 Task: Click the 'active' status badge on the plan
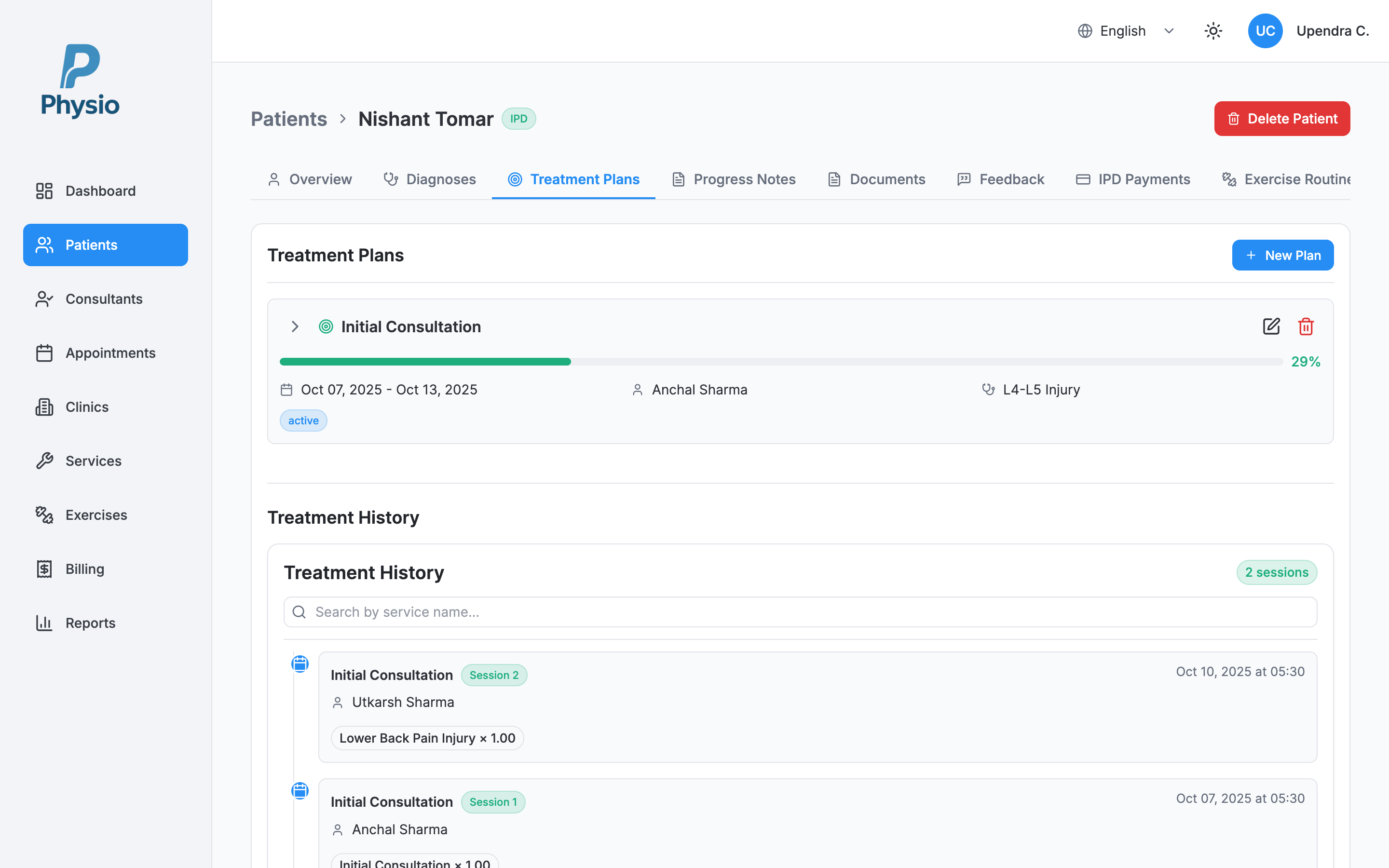tap(303, 420)
